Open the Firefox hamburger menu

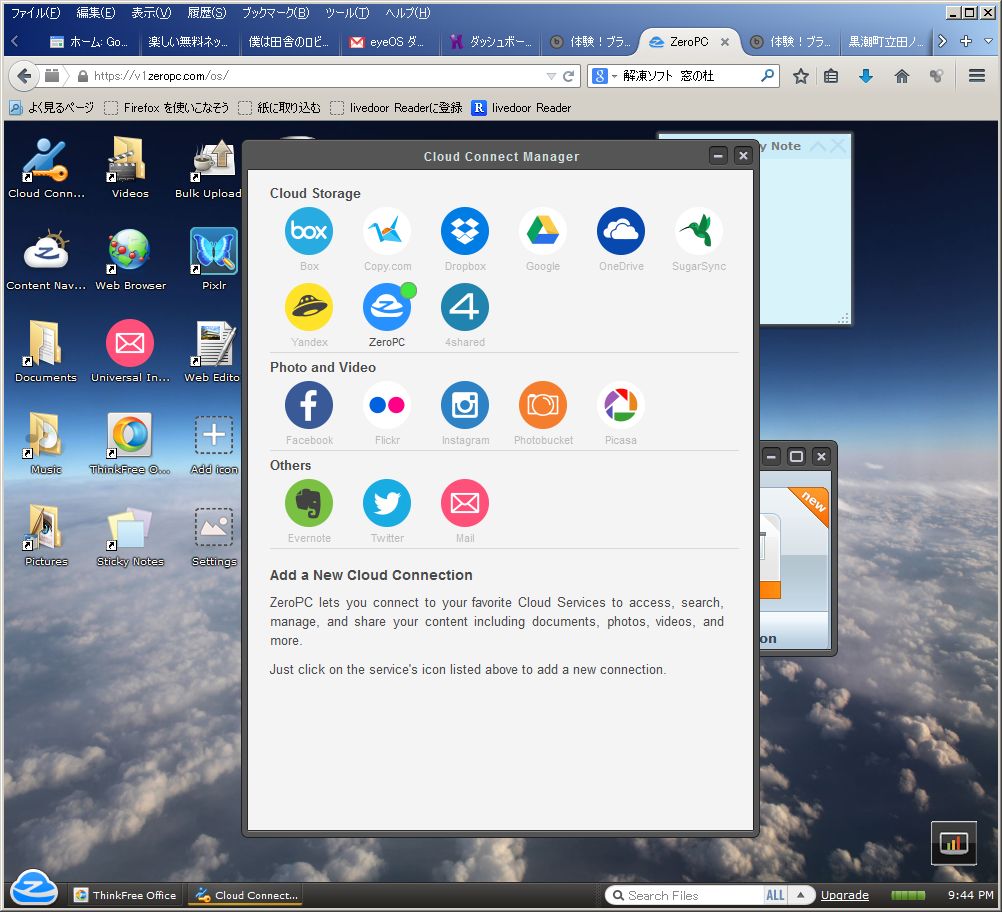tap(976, 76)
